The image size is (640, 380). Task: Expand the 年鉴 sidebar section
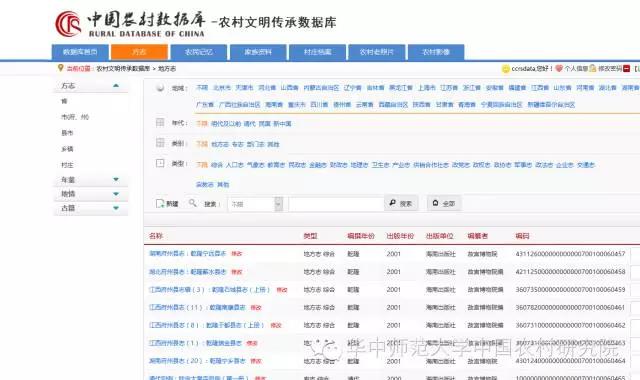pyautogui.click(x=116, y=180)
